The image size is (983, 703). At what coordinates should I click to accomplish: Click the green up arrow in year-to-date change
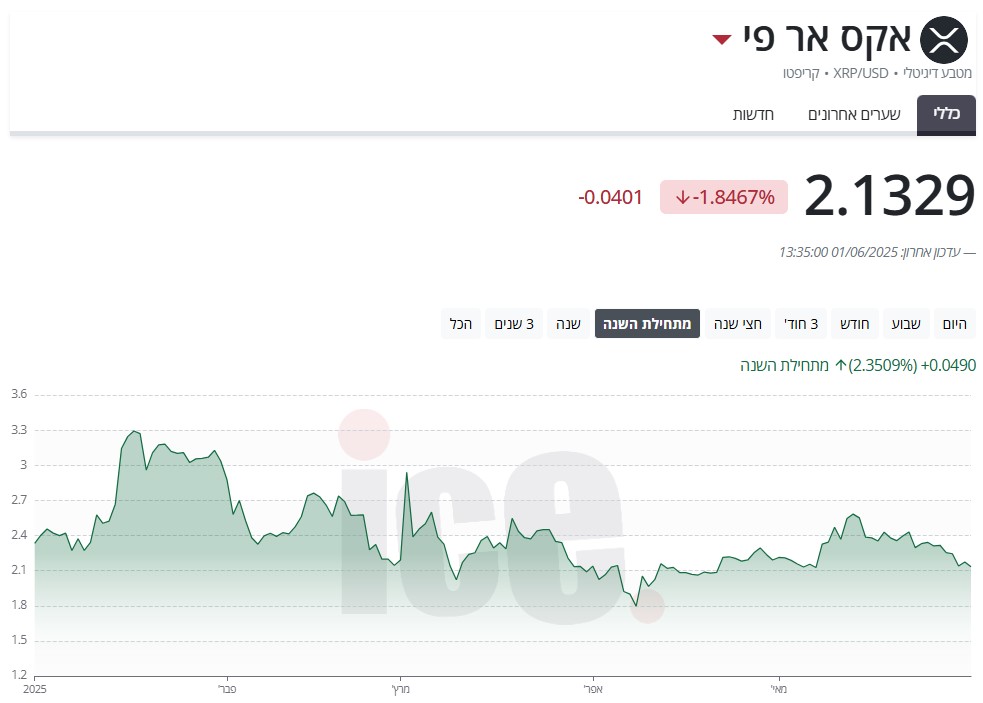841,365
